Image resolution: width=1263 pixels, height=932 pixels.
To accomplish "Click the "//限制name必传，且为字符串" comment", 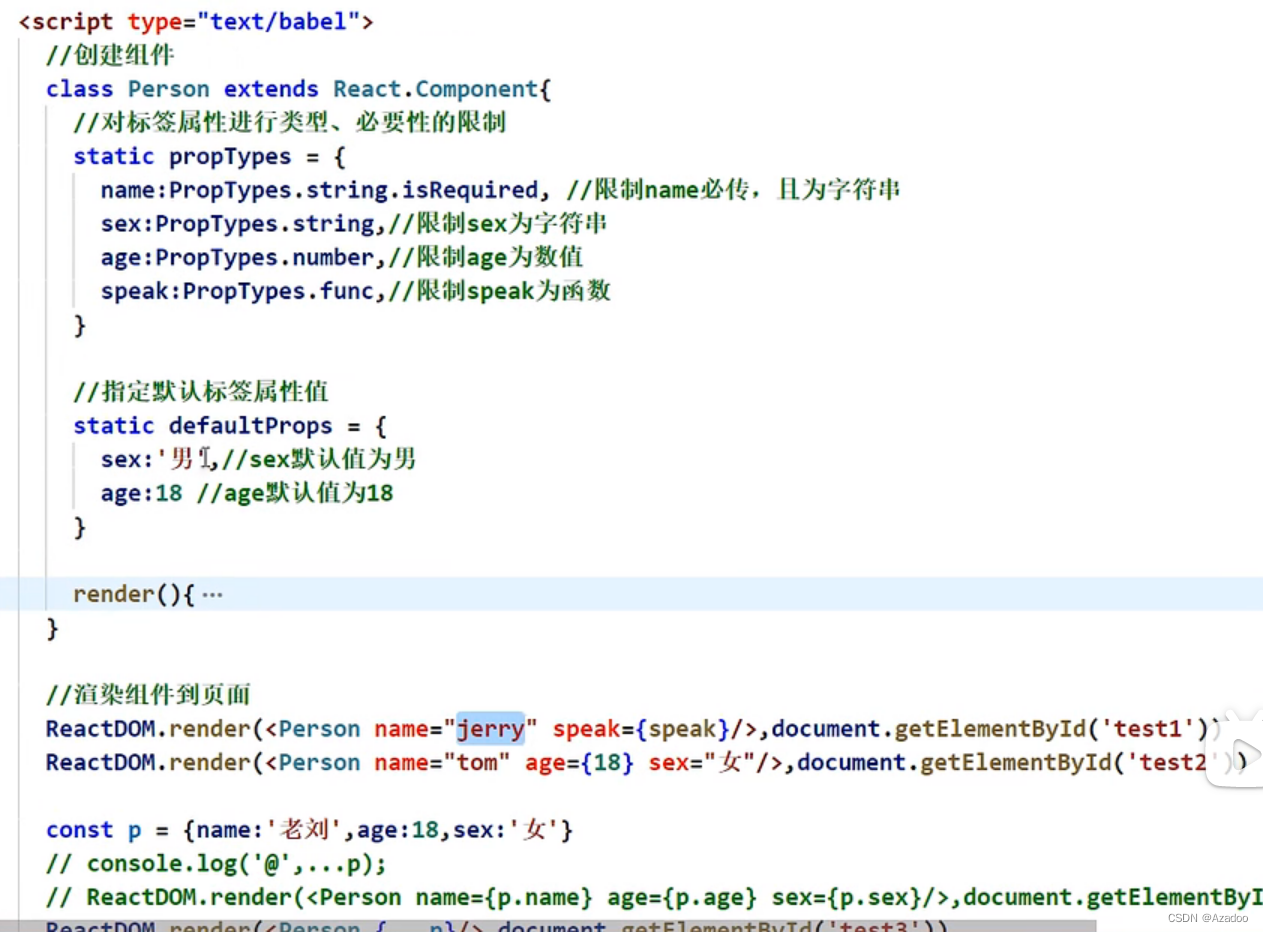I will coord(733,190).
